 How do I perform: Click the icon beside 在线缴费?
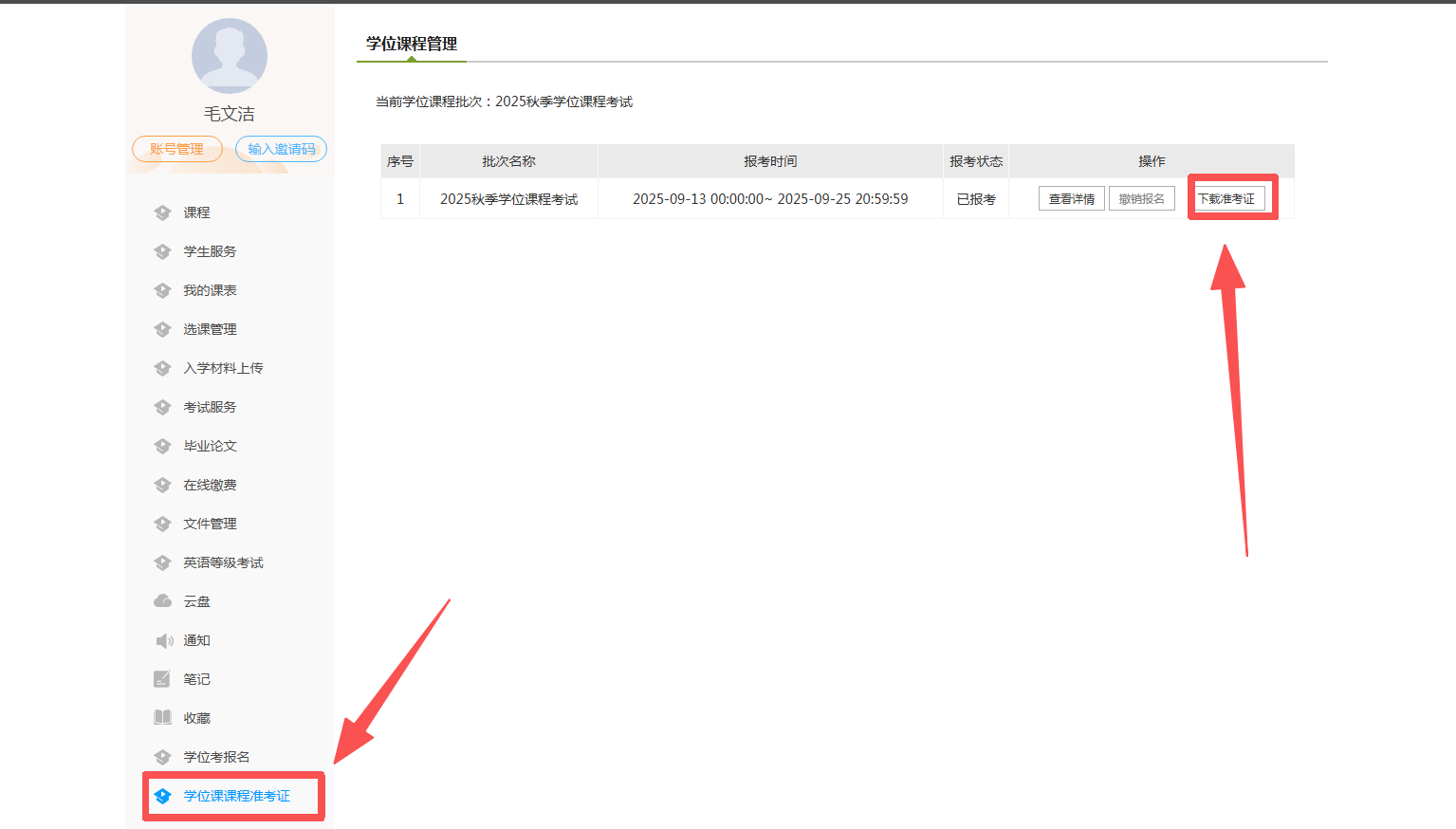click(x=162, y=485)
